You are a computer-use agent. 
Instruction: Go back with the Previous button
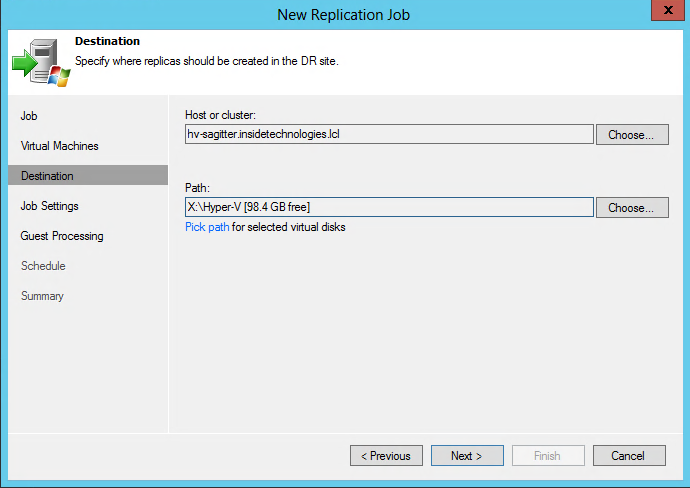pyautogui.click(x=386, y=456)
